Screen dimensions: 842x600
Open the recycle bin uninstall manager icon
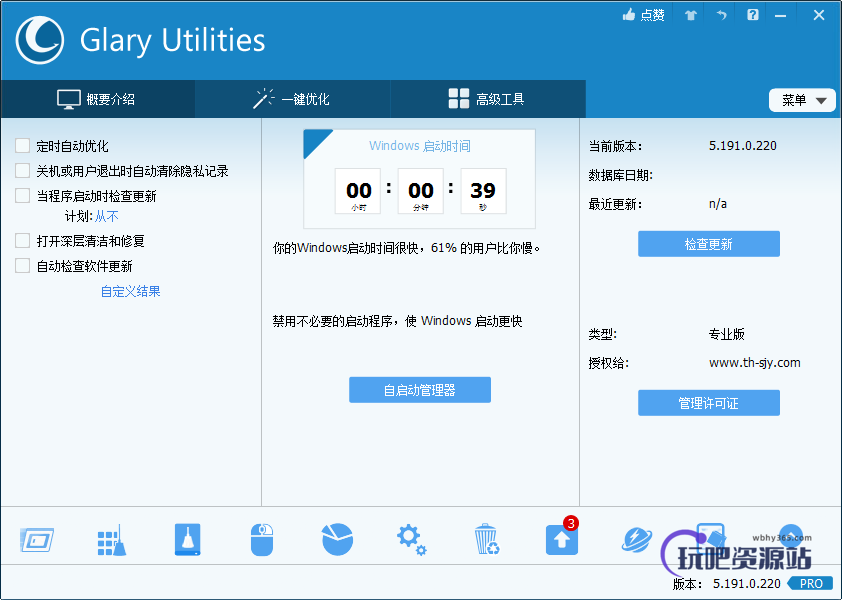487,539
